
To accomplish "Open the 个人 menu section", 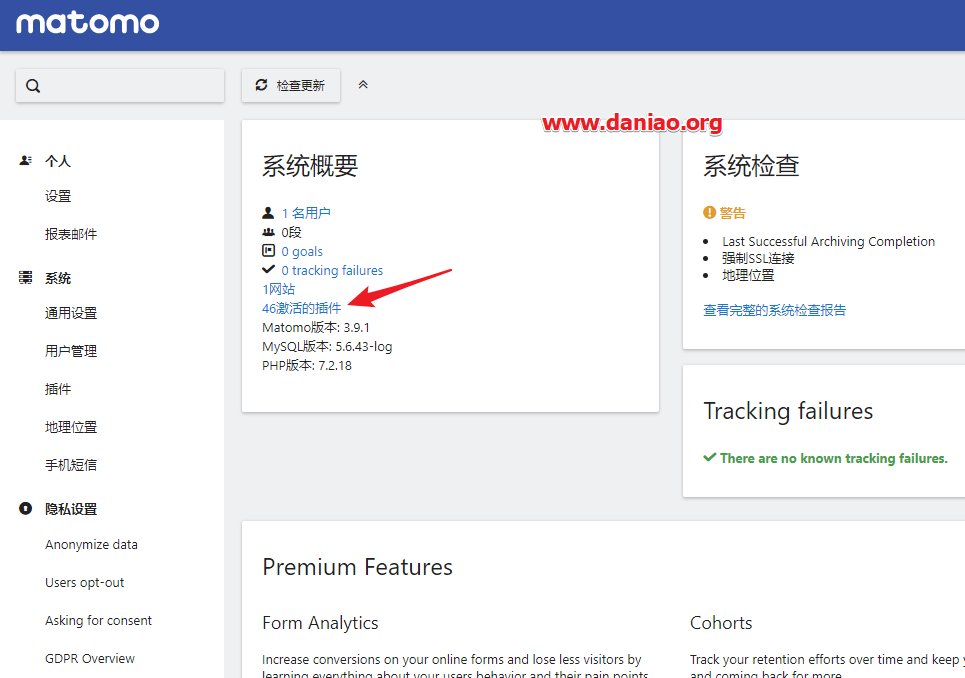I will pyautogui.click(x=58, y=161).
